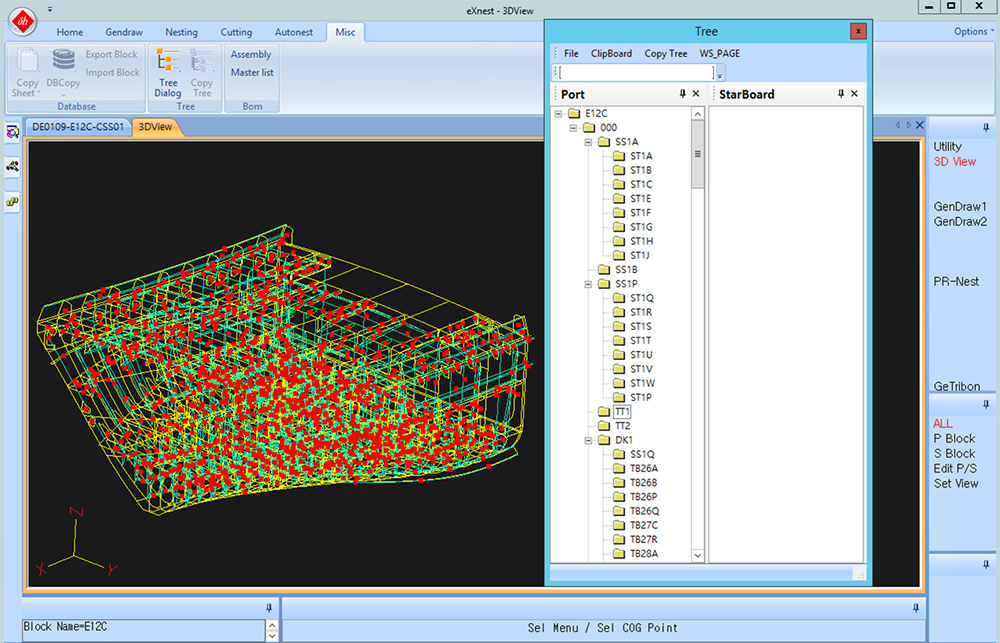Click the first icon in the left sidebar
Image resolution: width=1000 pixels, height=643 pixels.
pos(13,131)
